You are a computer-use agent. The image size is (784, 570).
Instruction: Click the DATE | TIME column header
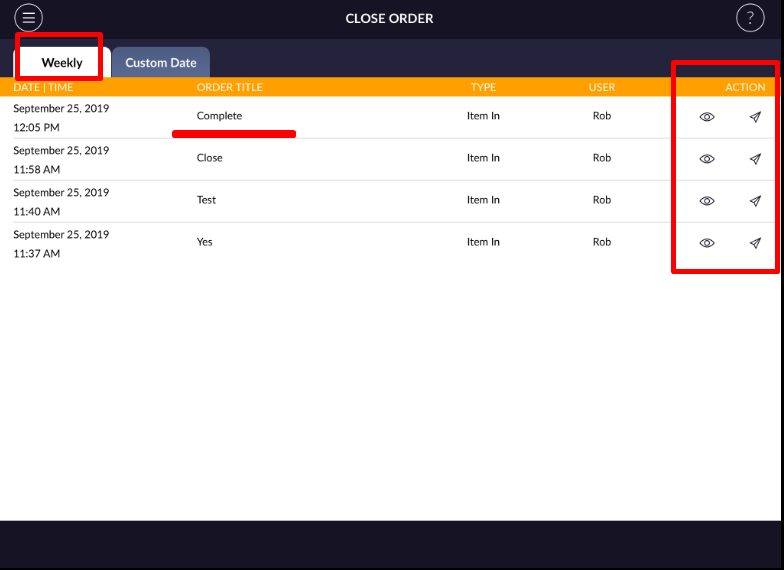(43, 88)
